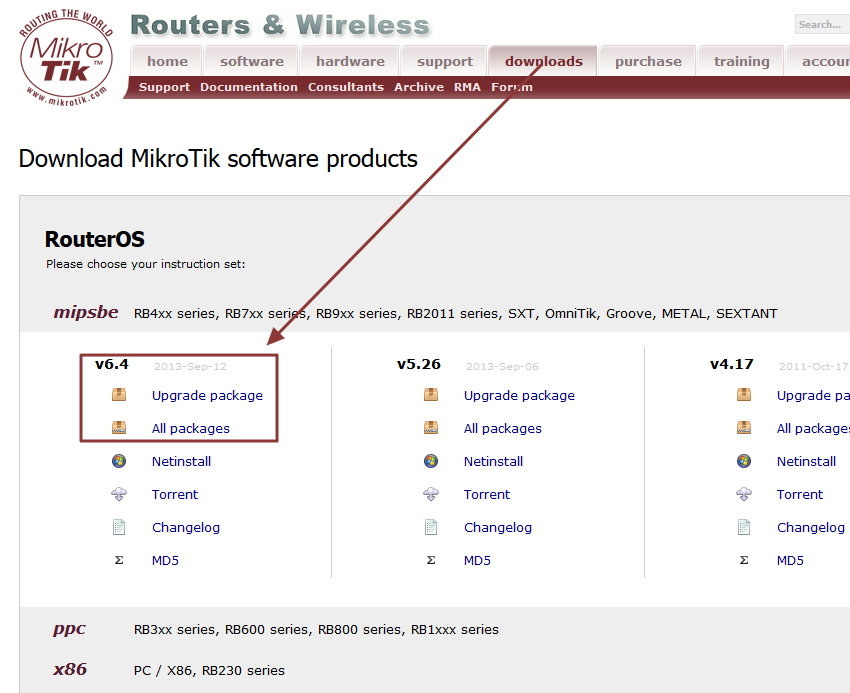Switch to the hardware tab

(350, 61)
